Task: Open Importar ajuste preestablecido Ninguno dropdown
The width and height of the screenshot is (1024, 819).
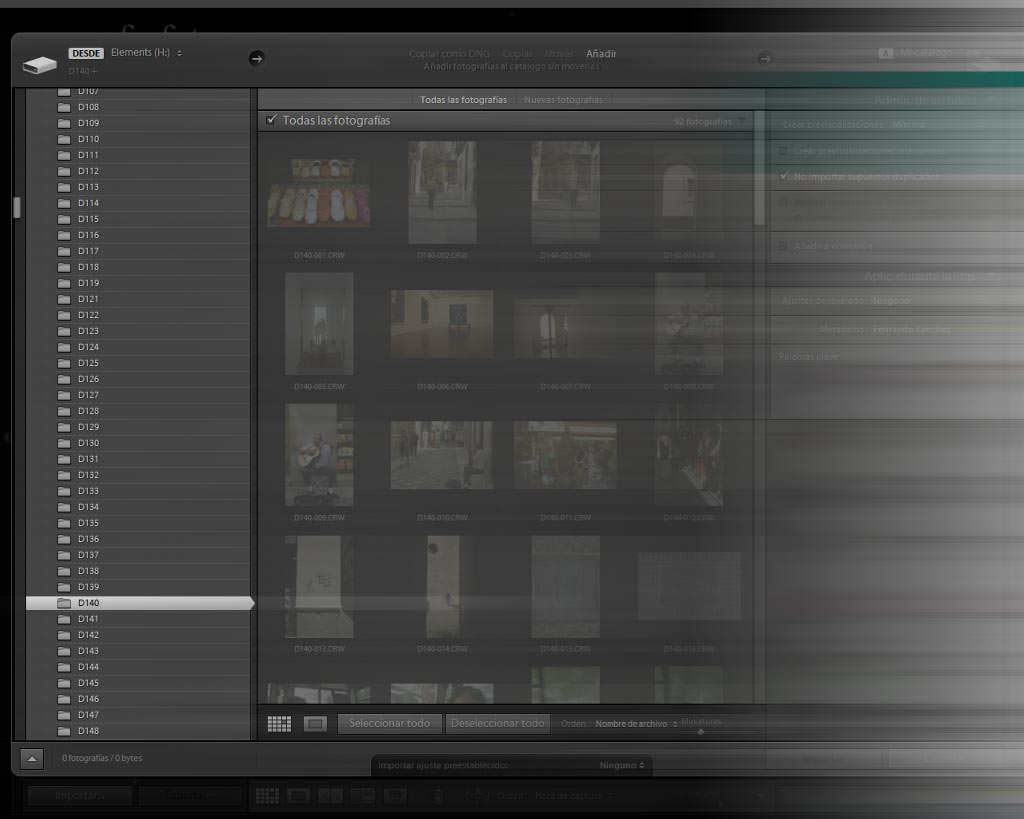Action: tap(622, 765)
